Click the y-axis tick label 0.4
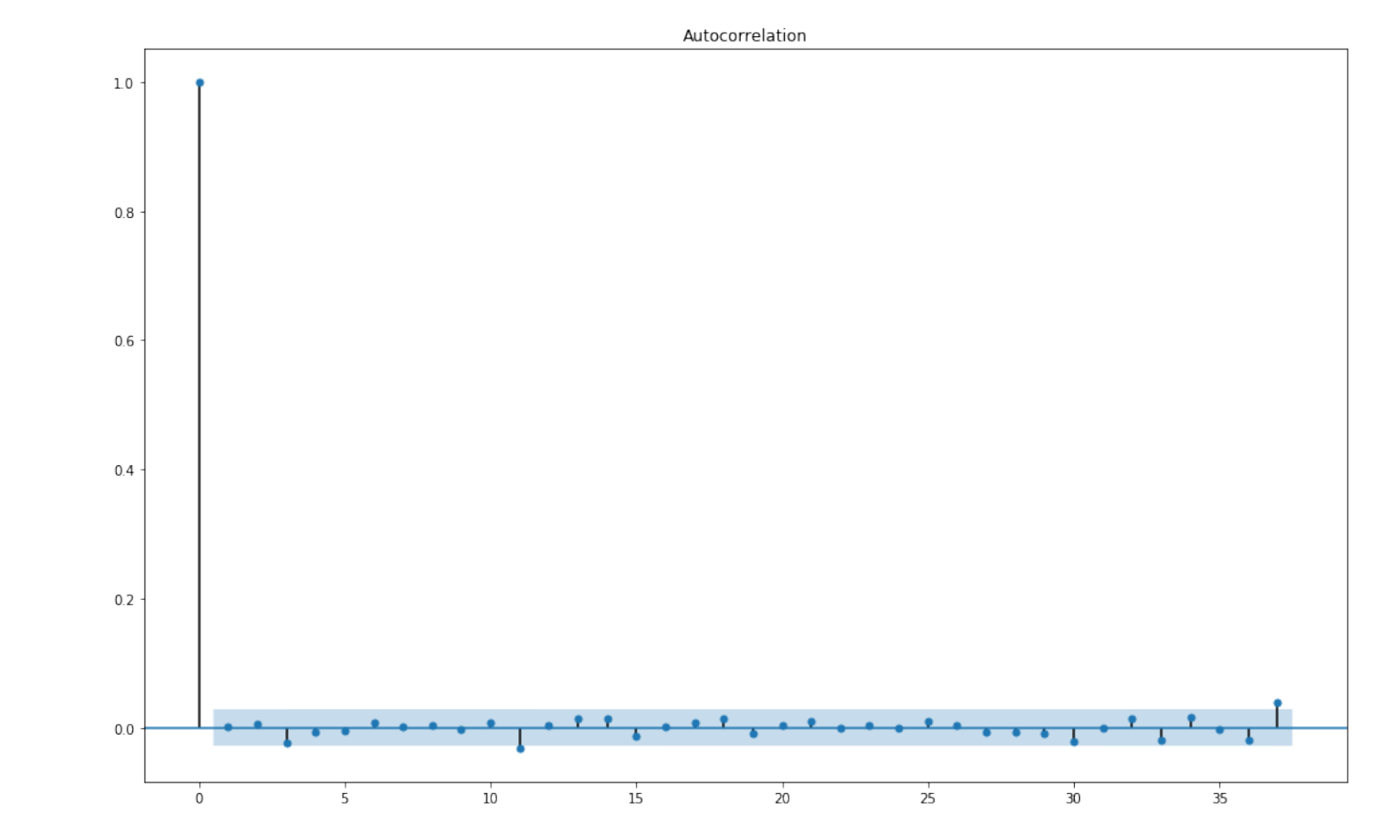Viewport: 1400px width, 840px height. pyautogui.click(x=123, y=471)
